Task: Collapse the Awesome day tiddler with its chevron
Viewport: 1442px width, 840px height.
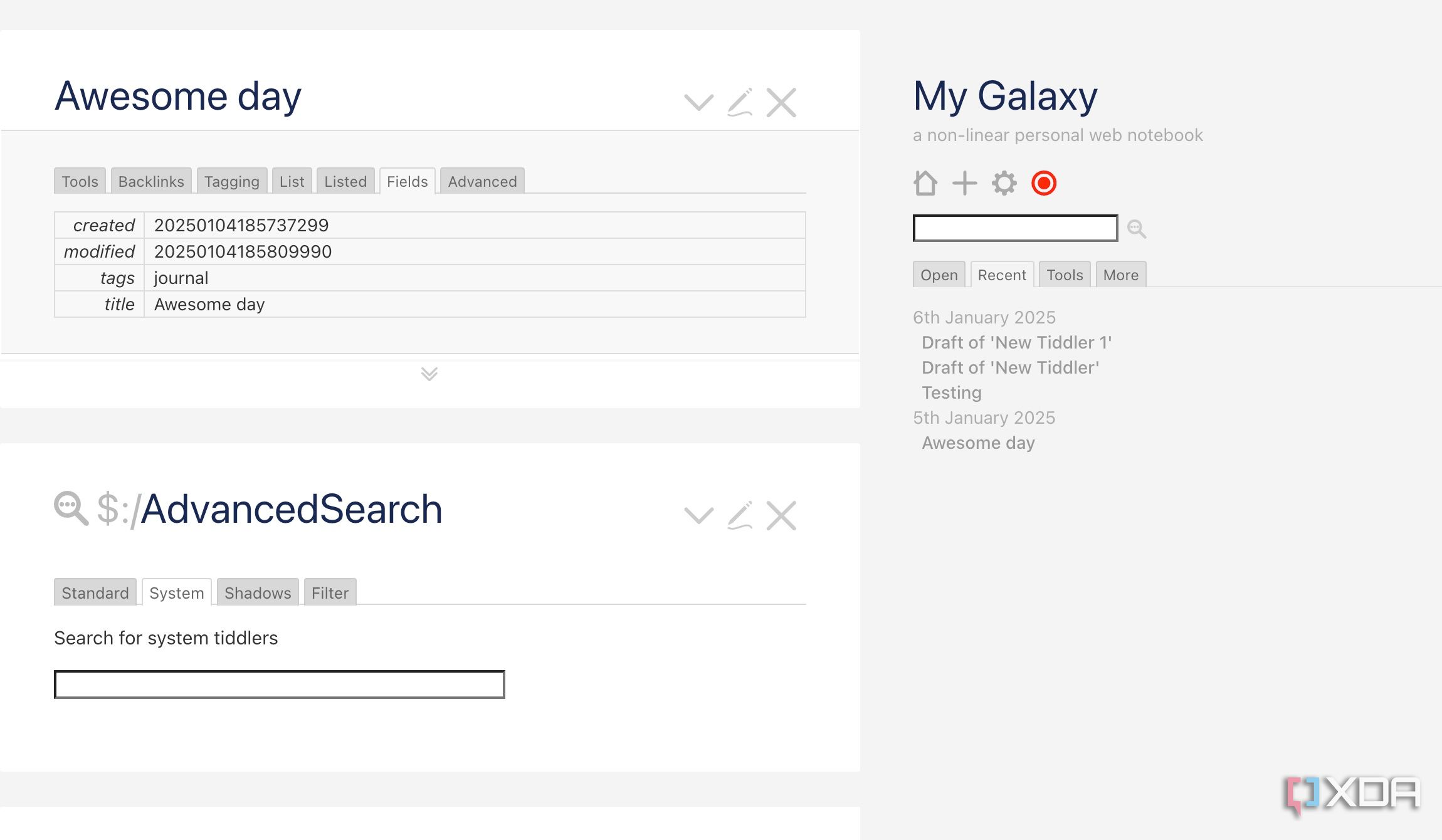Action: (699, 102)
